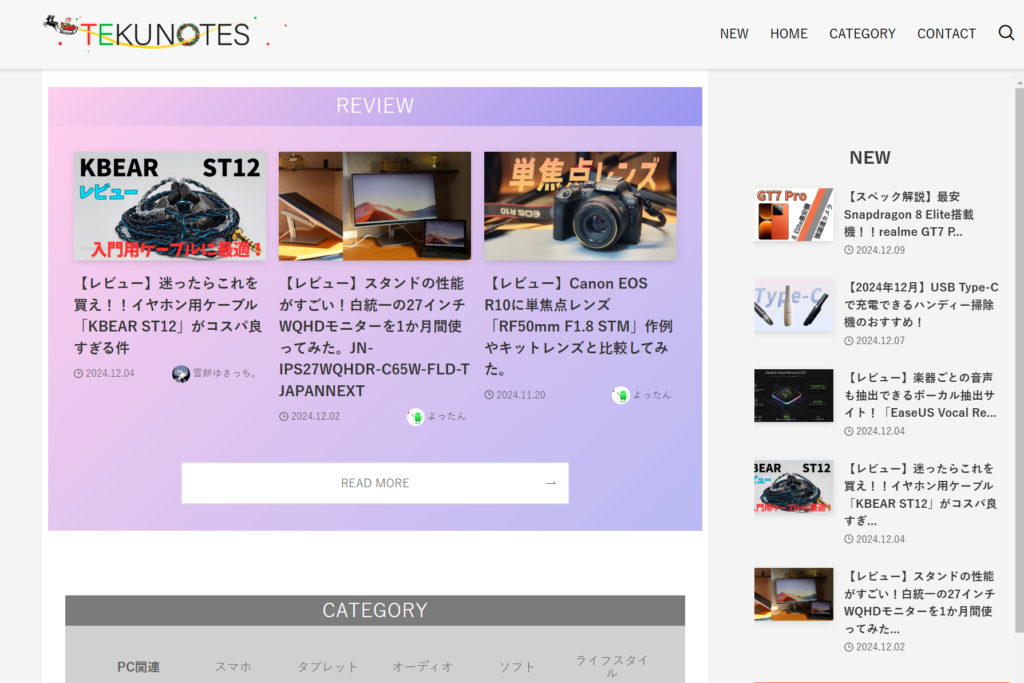Click the monitor sidebar thumbnail

click(793, 594)
